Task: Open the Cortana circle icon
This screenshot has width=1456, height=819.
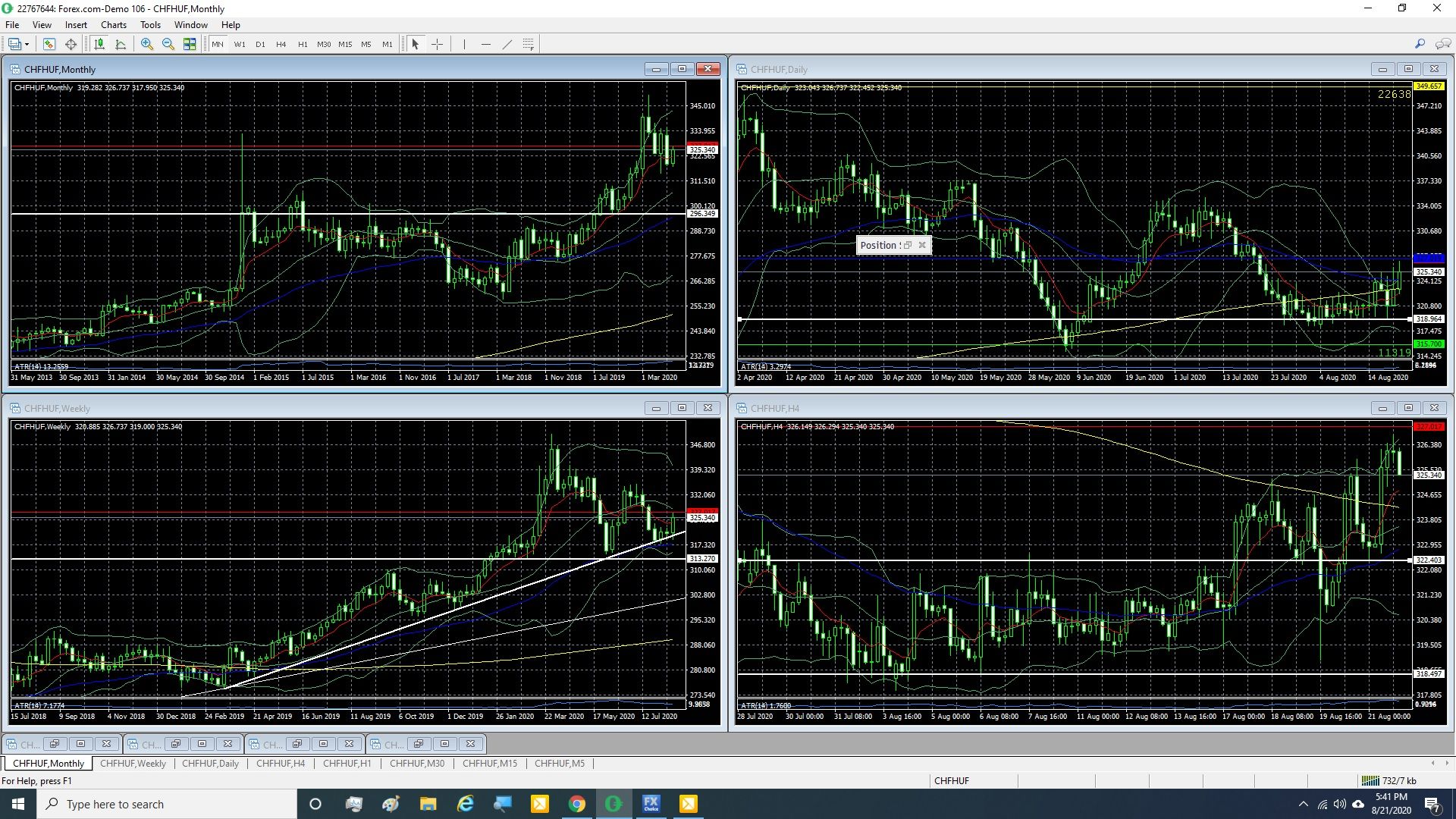Action: coord(315,804)
